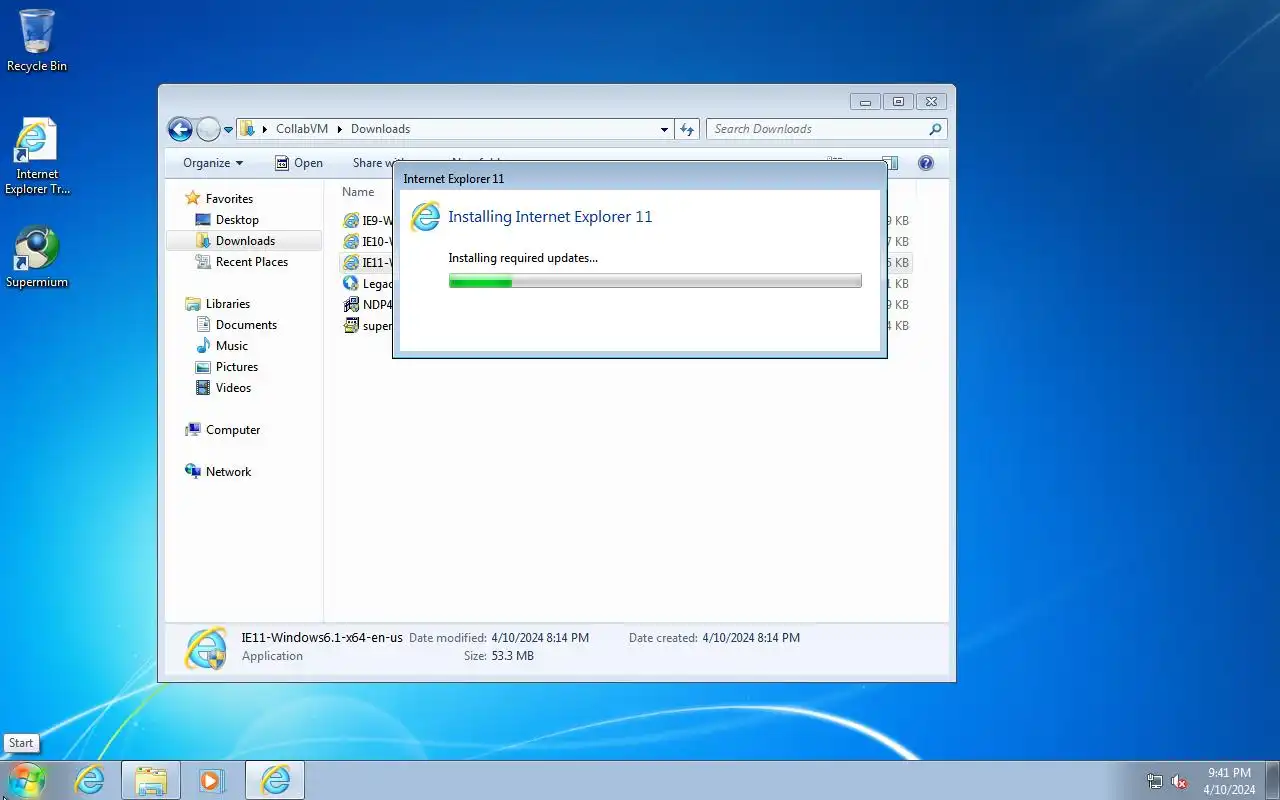The image size is (1280, 800).
Task: Refresh the Downloads folder
Action: click(x=687, y=129)
